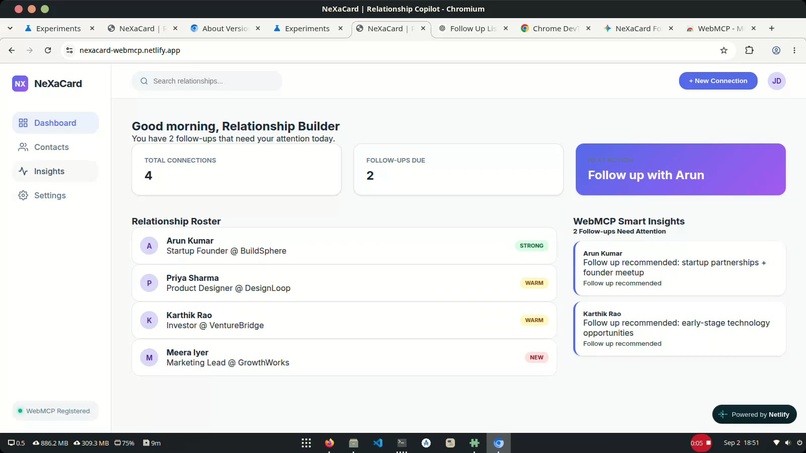Image resolution: width=806 pixels, height=453 pixels.
Task: Open Arun Kumar smart insight card
Action: click(x=680, y=268)
